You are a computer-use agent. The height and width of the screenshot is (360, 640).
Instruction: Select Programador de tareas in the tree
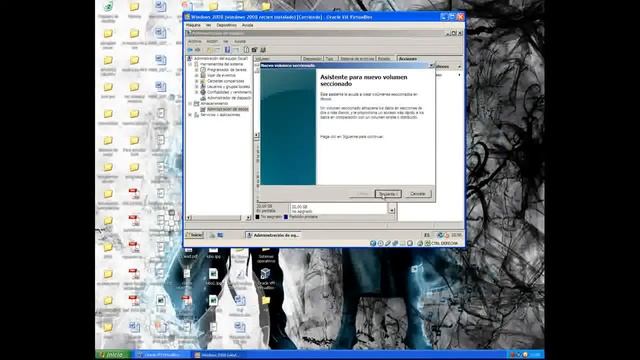tap(227, 70)
